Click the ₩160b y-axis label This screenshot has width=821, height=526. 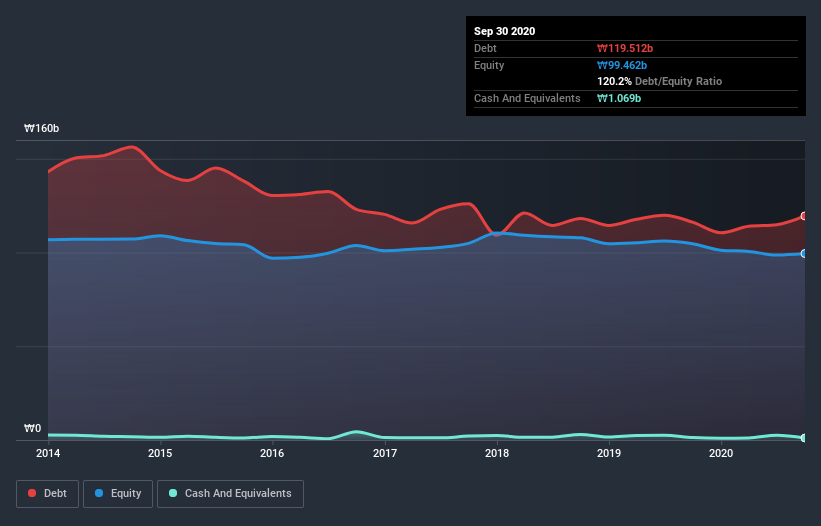pos(41,128)
